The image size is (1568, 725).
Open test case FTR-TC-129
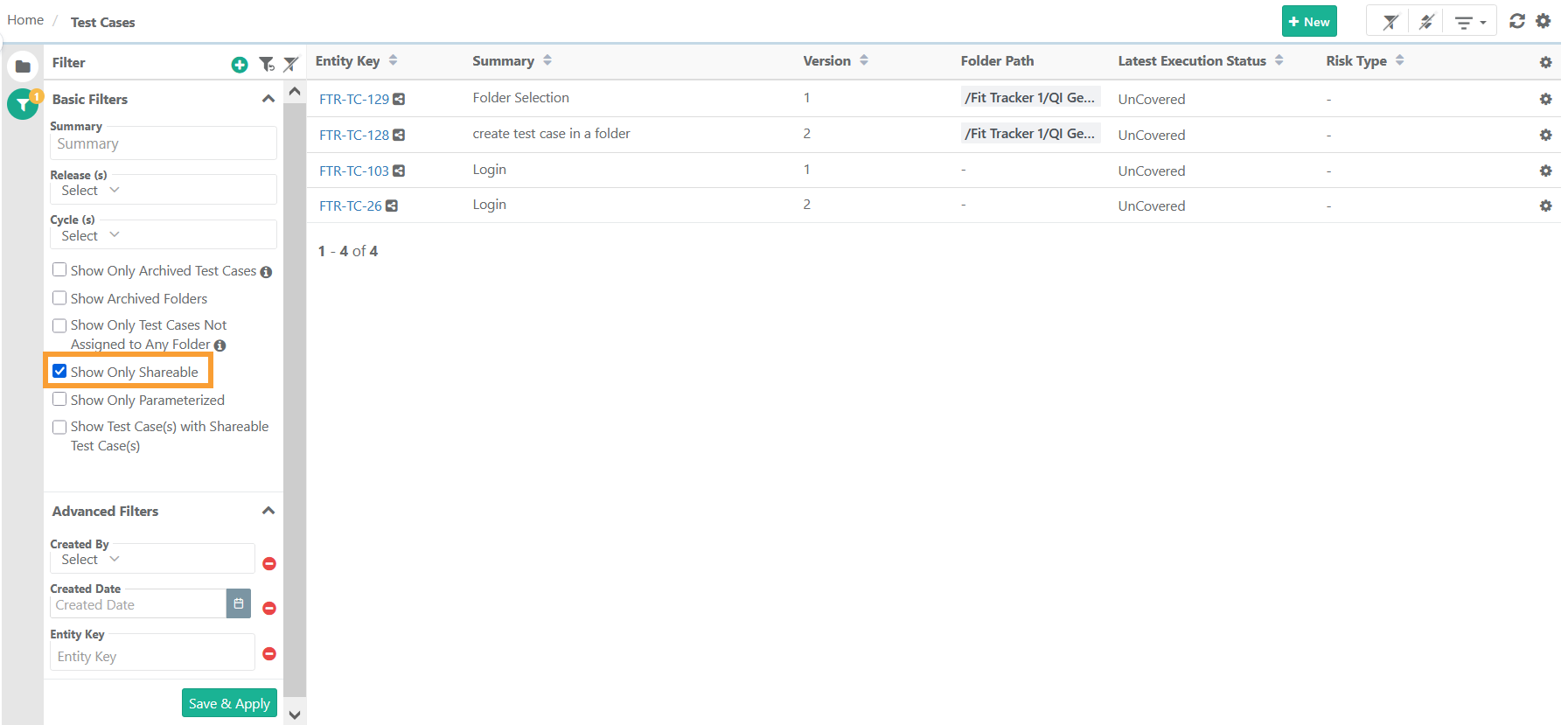(x=353, y=99)
